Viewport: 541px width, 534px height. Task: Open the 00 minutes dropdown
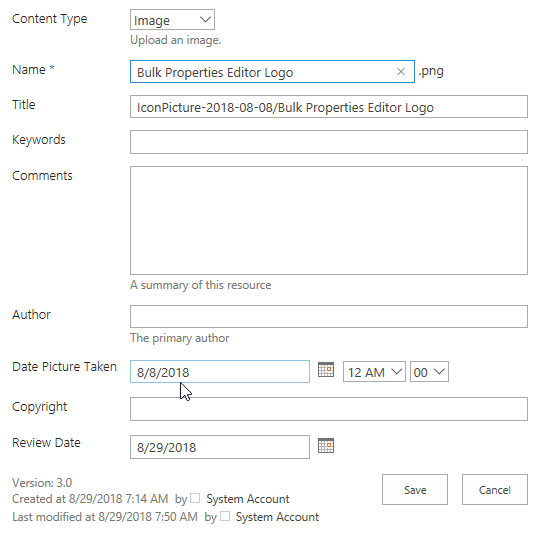[429, 372]
